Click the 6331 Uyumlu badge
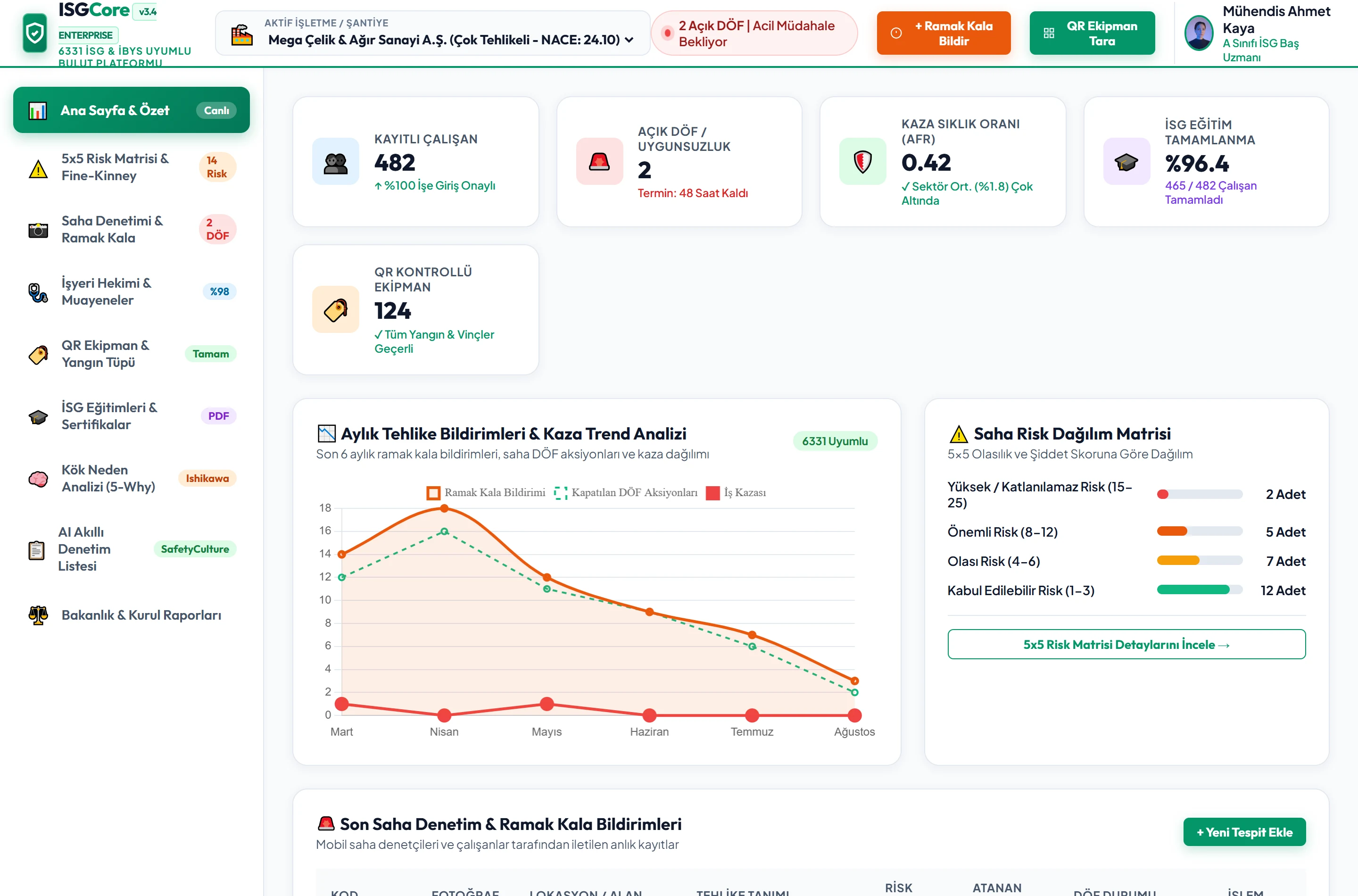1358x896 pixels. coord(835,441)
